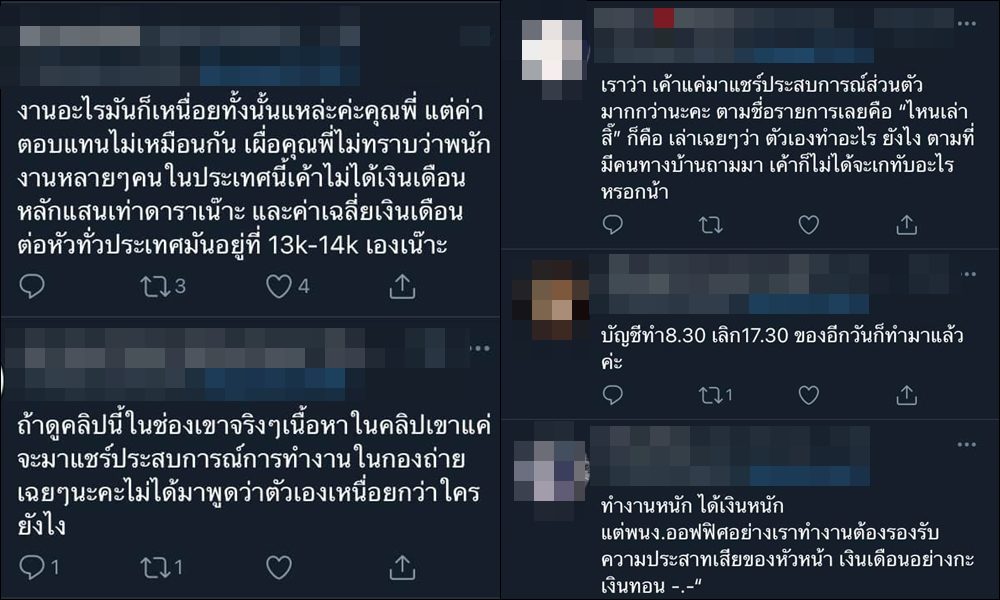Reply to the ไหนเล่าสิ๊ tweet
Image resolution: width=1000 pixels, height=600 pixels.
coord(613,224)
